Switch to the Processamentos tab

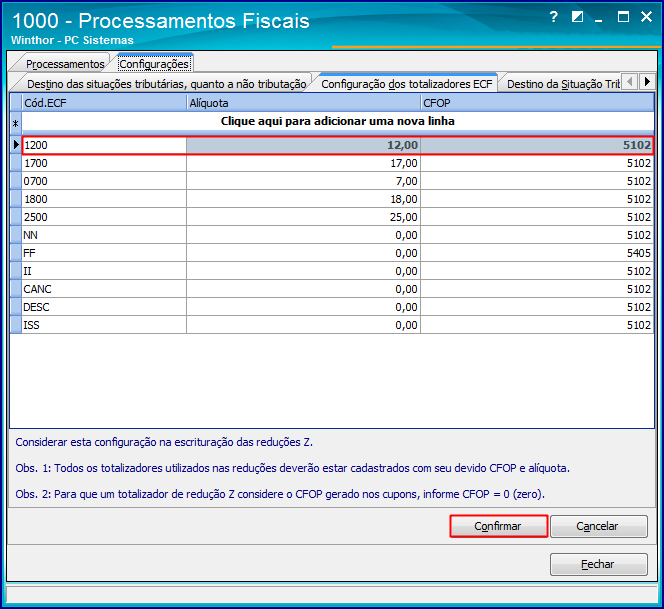[65, 64]
